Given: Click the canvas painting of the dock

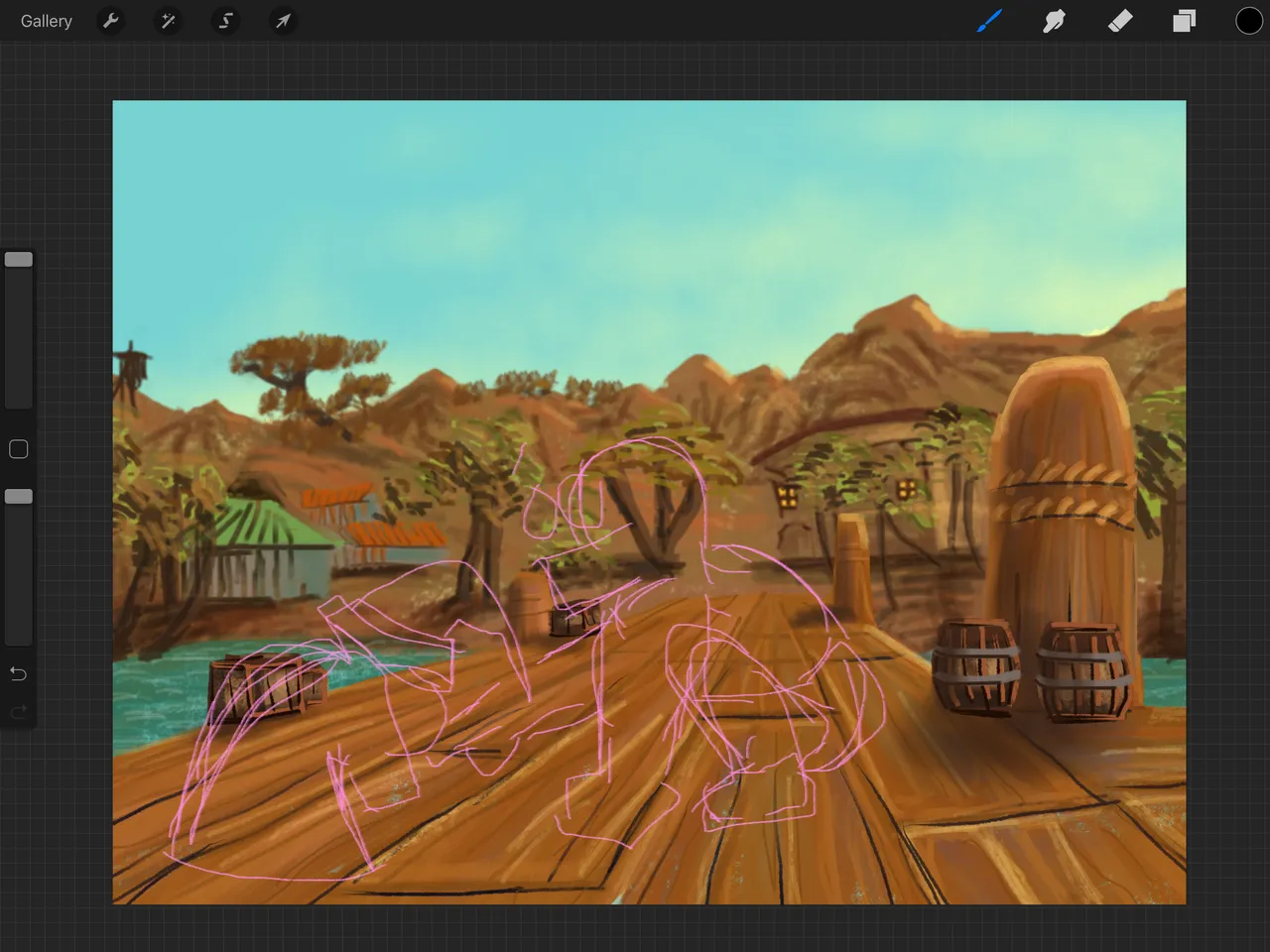Looking at the screenshot, I should pyautogui.click(x=649, y=502).
